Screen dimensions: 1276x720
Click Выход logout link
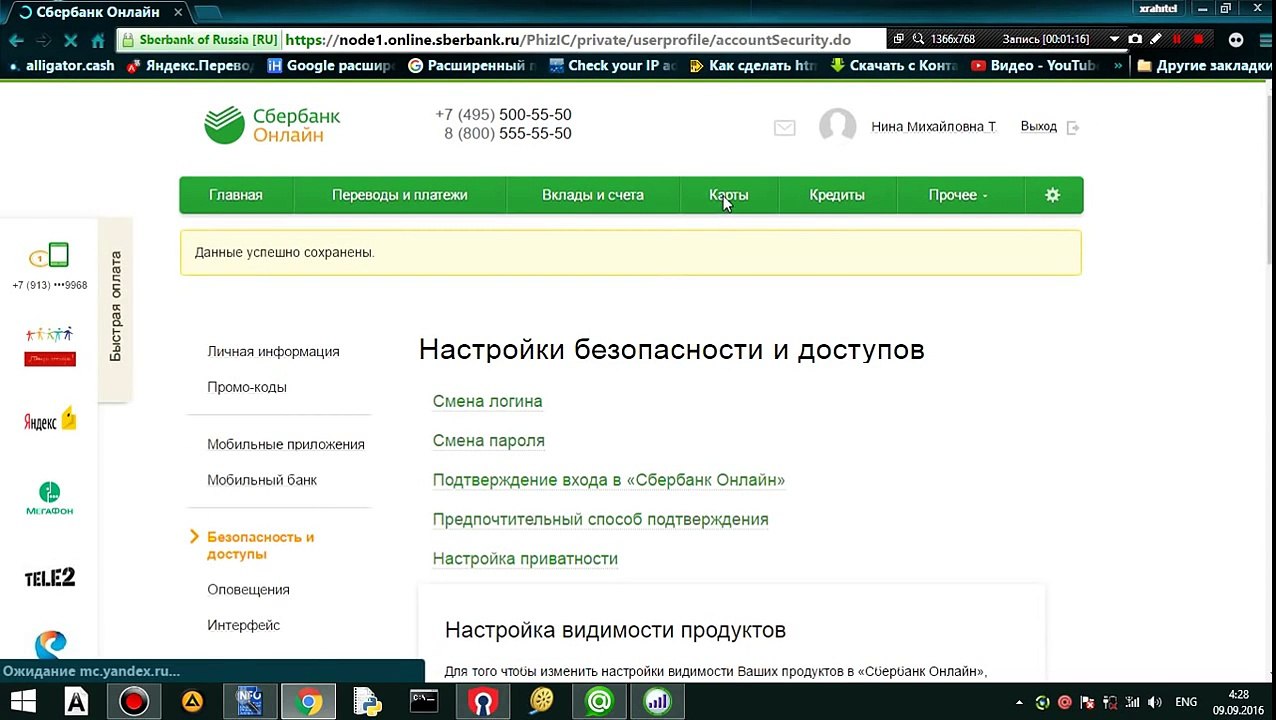[1038, 127]
